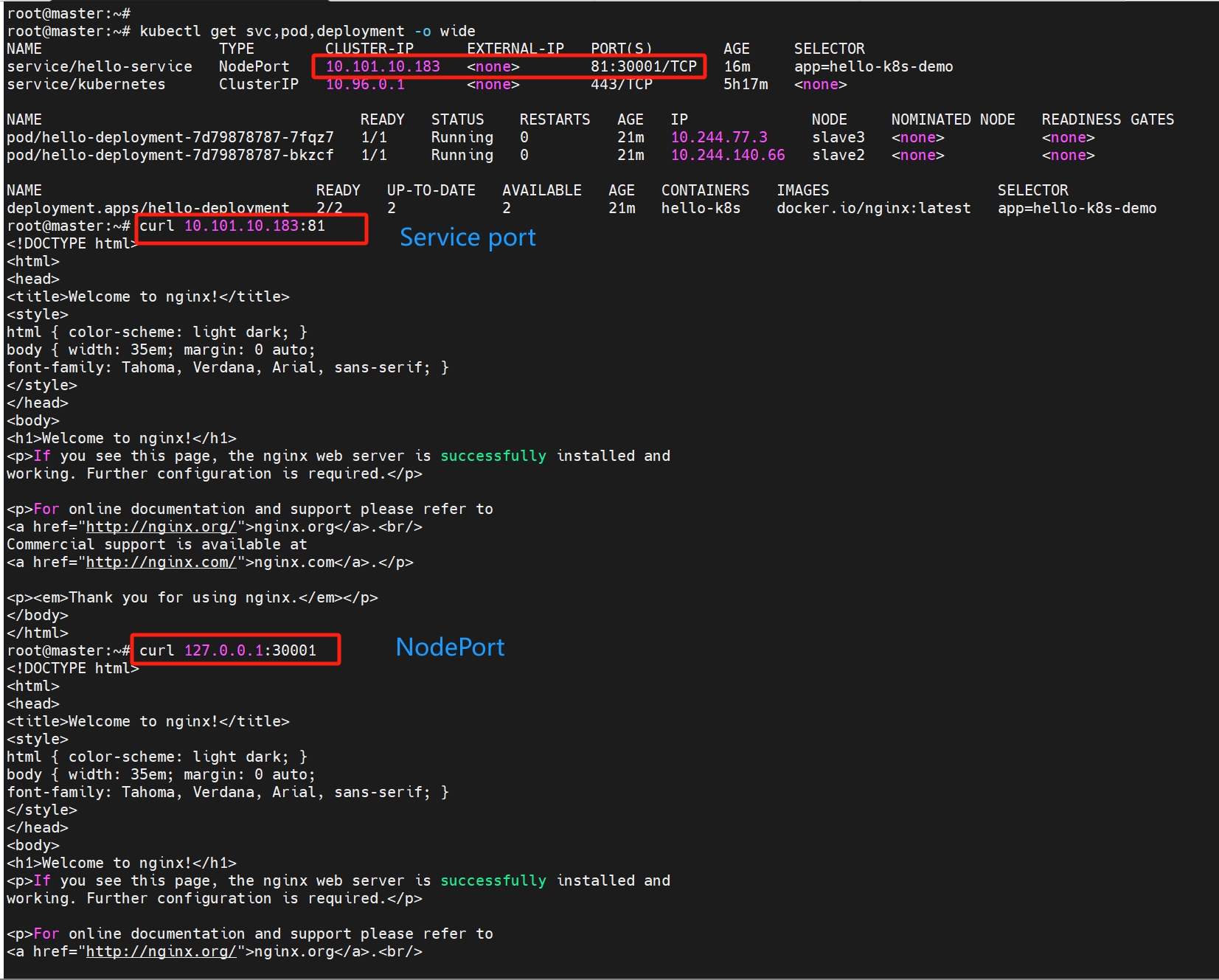Click first 'font-family: Tahoma, Verdana' style line

[228, 367]
